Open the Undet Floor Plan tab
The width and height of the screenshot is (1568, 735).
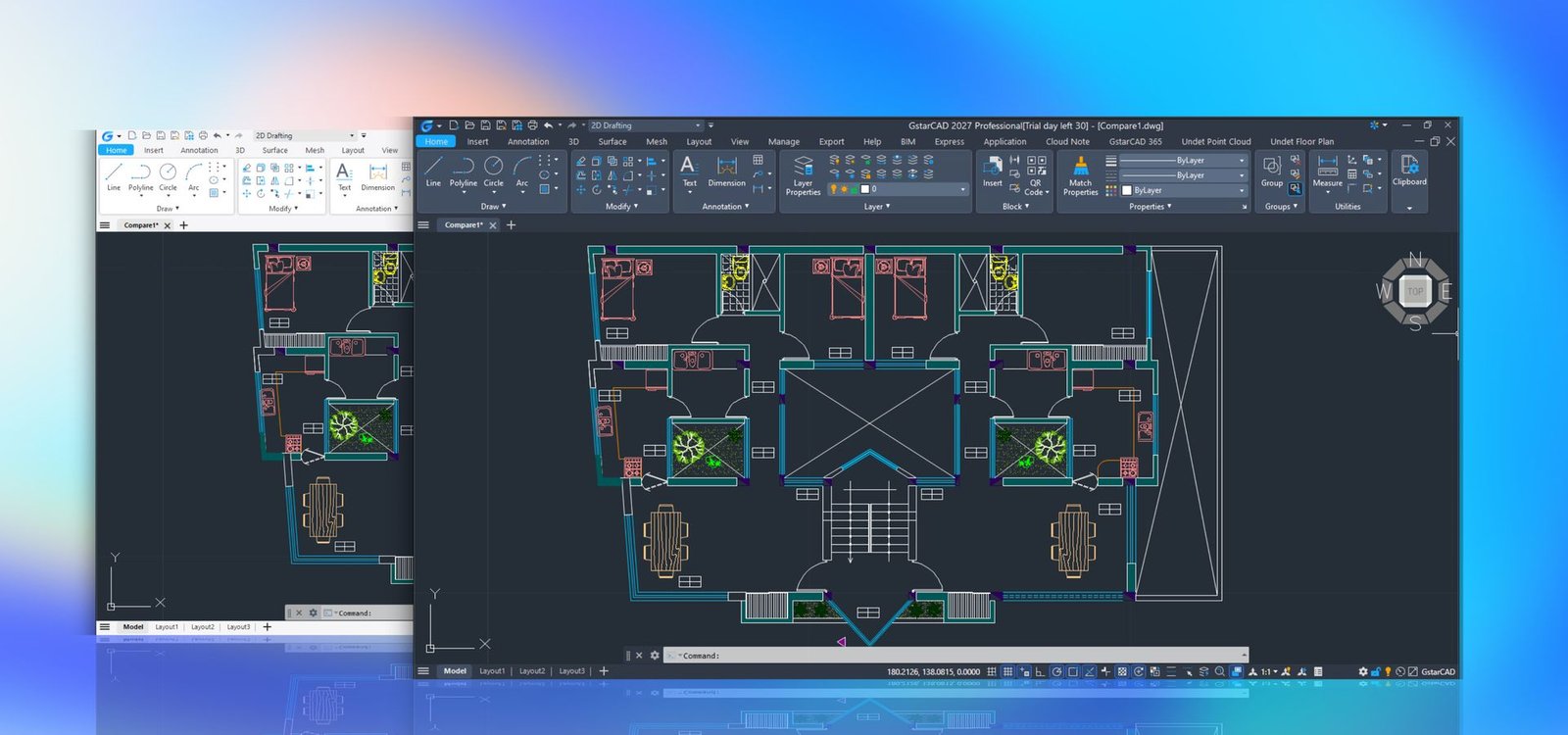(x=1301, y=141)
